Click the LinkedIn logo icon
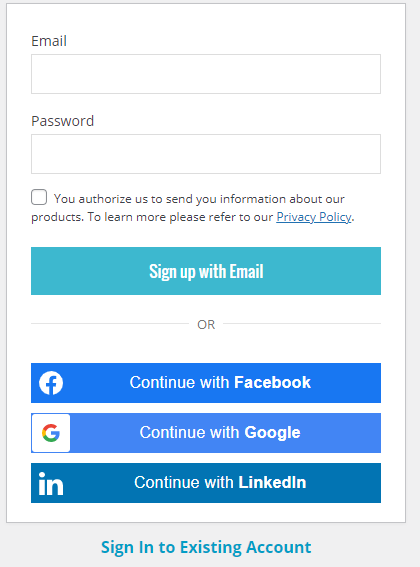 tap(51, 483)
